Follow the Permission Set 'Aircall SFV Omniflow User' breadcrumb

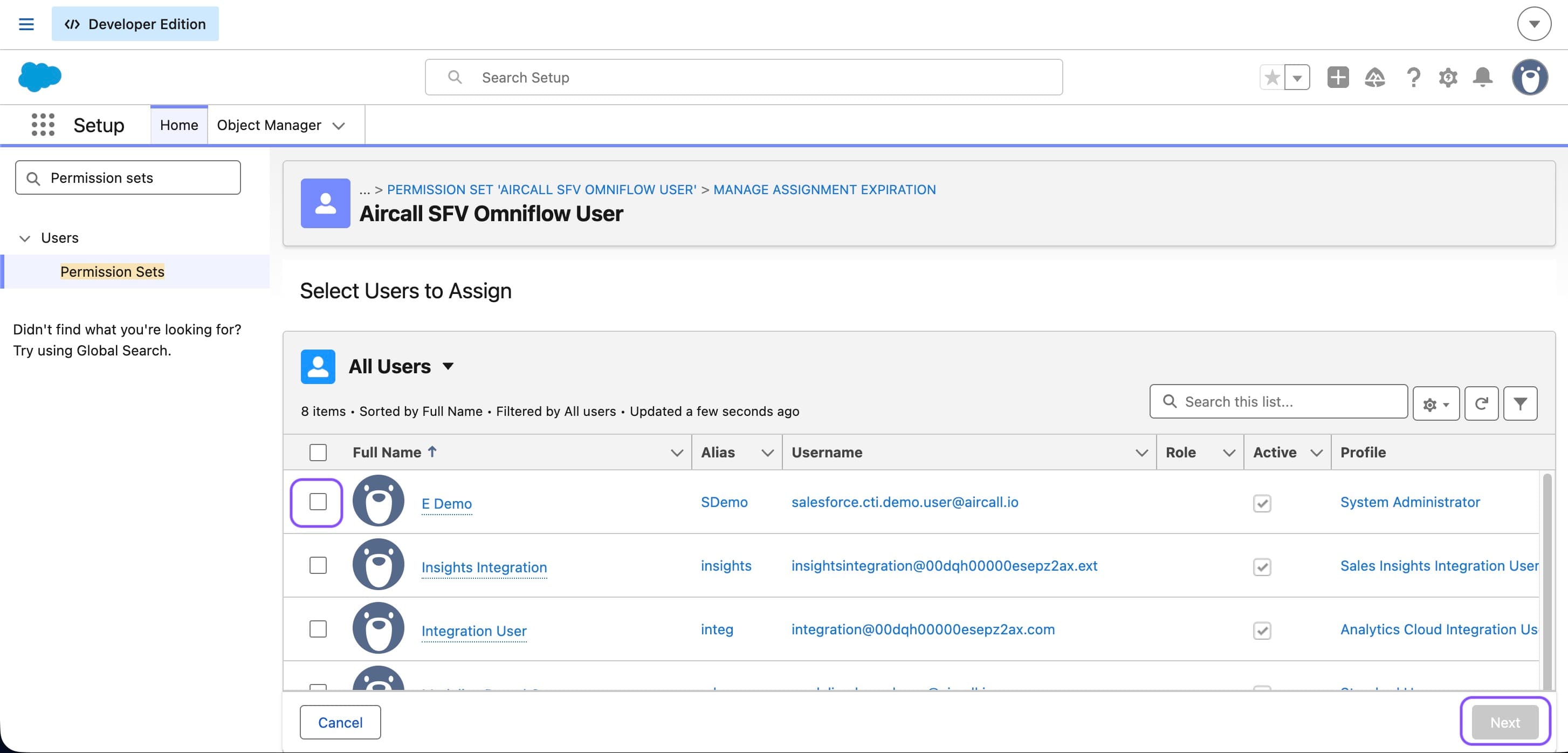point(542,190)
